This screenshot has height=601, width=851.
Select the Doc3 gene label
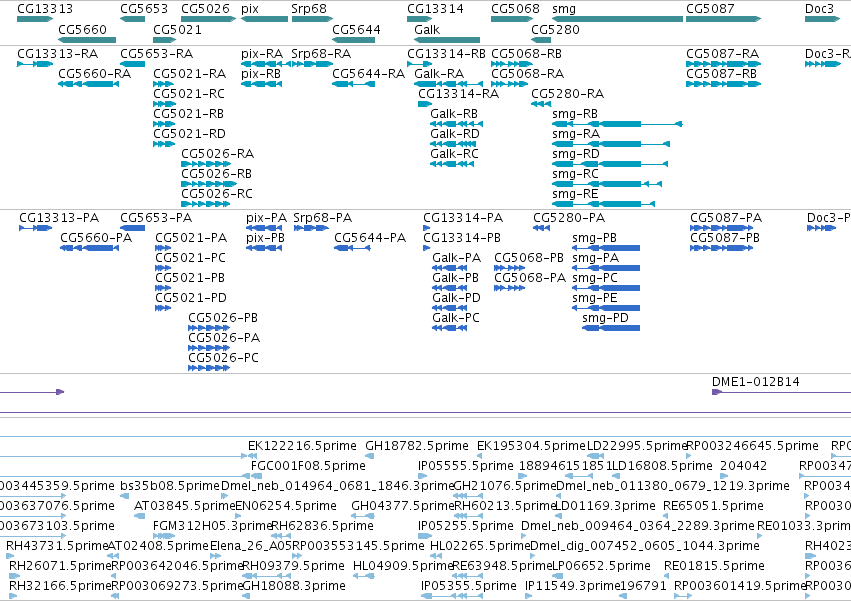[819, 9]
